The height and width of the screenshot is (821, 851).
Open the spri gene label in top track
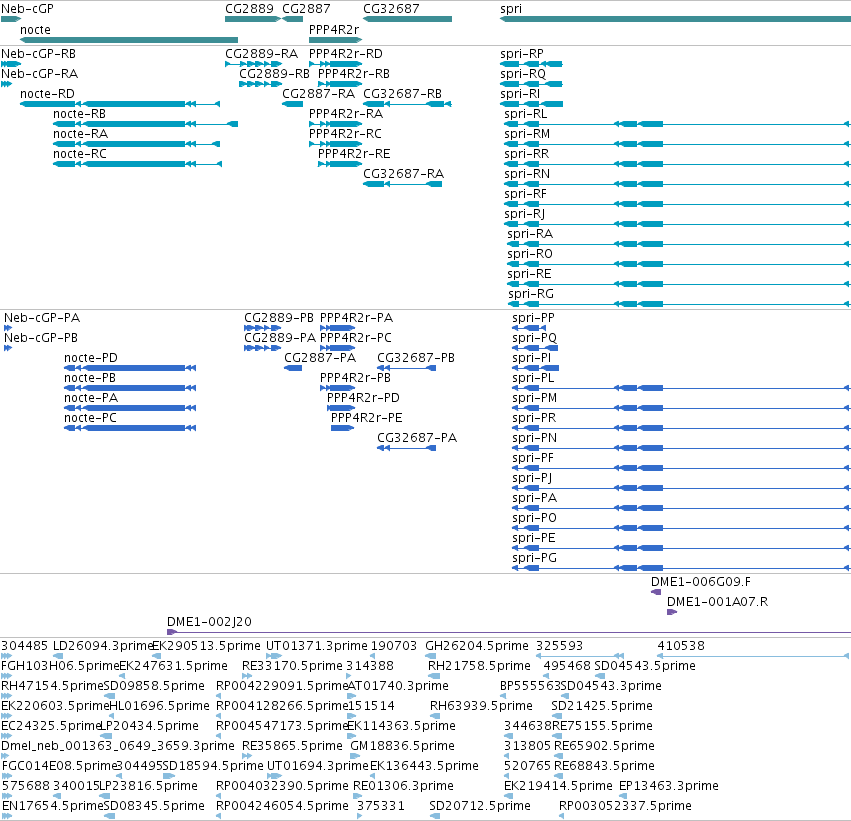511,9
